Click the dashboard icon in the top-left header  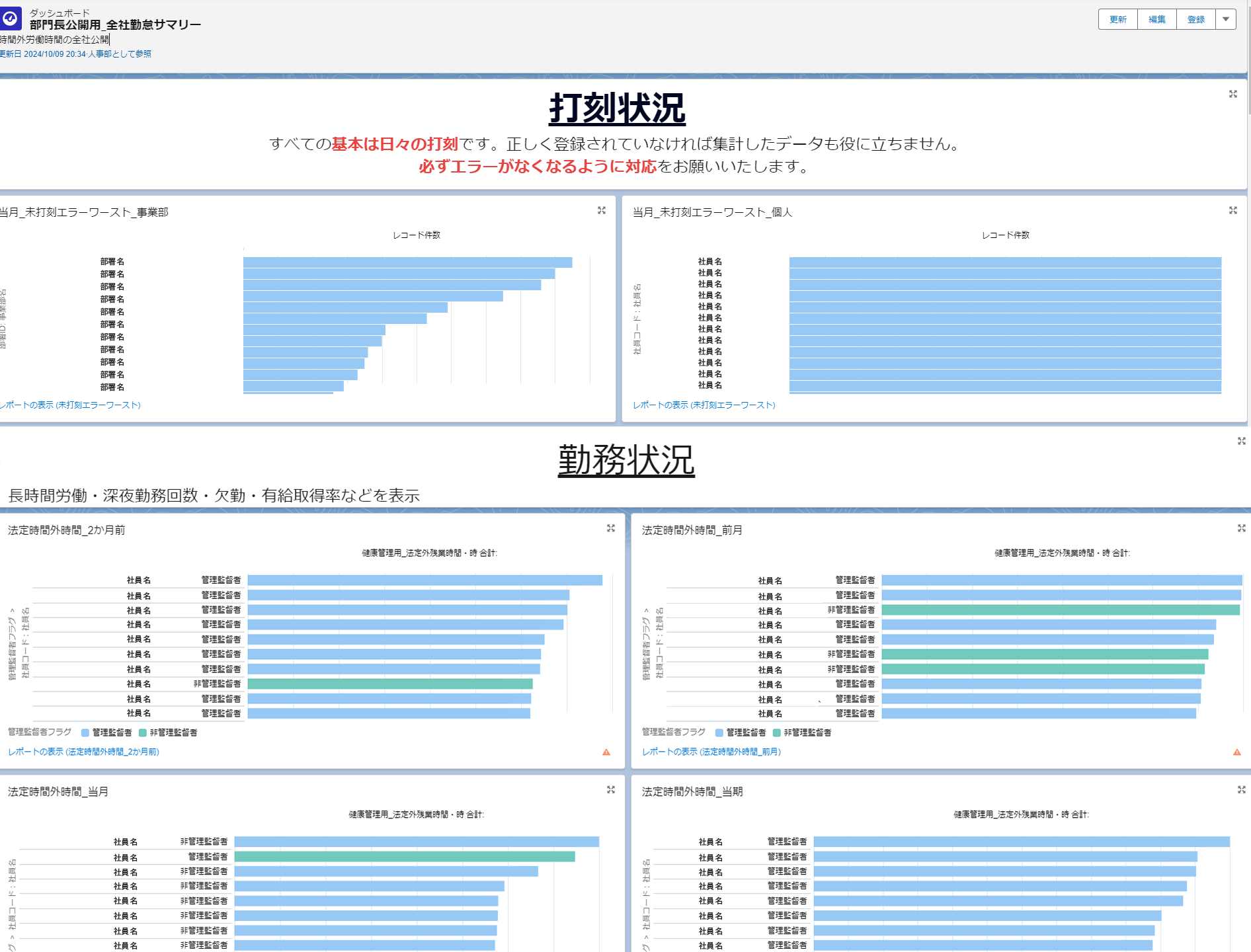[10, 19]
